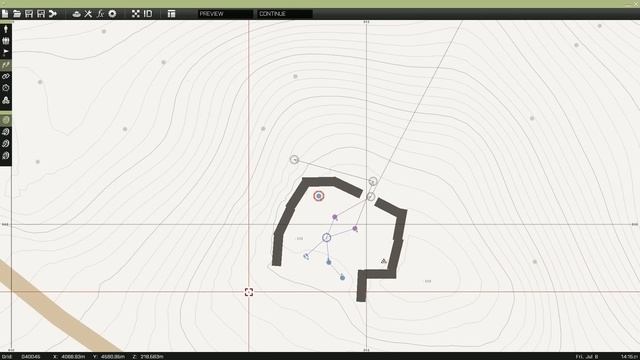
Task: Click the layout panel icon beside PREVIEW
Action: [x=171, y=14]
